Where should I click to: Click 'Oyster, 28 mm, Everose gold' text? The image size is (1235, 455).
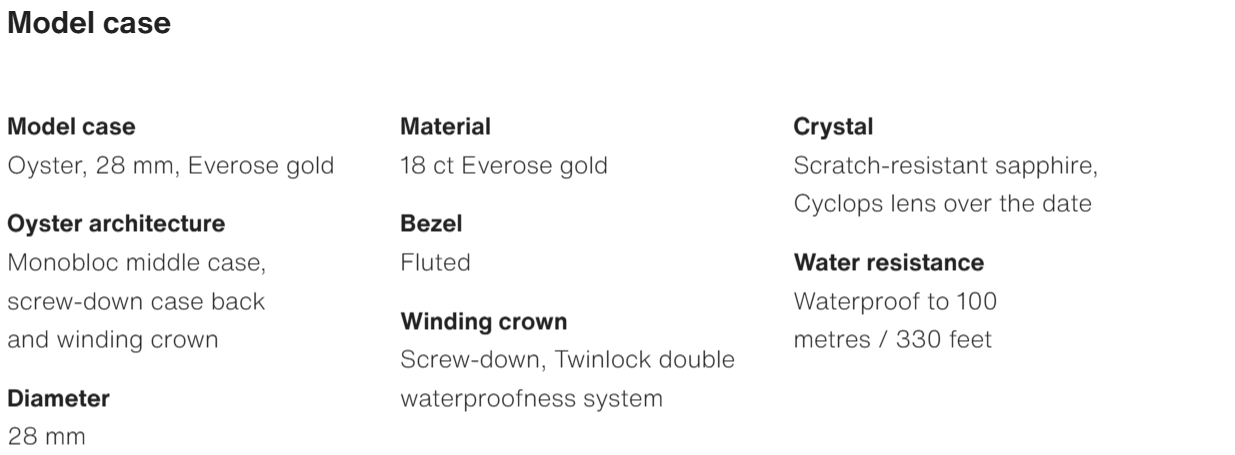[x=170, y=165]
